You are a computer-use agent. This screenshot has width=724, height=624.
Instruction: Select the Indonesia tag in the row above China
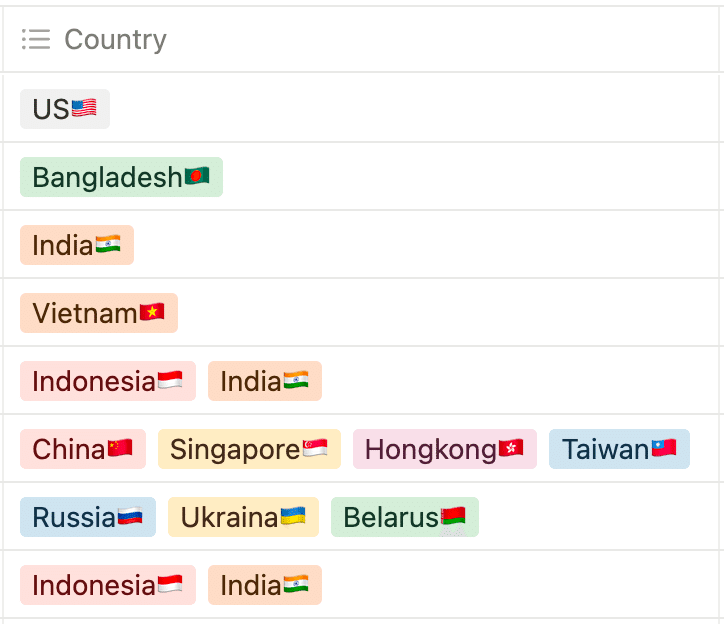coord(108,381)
